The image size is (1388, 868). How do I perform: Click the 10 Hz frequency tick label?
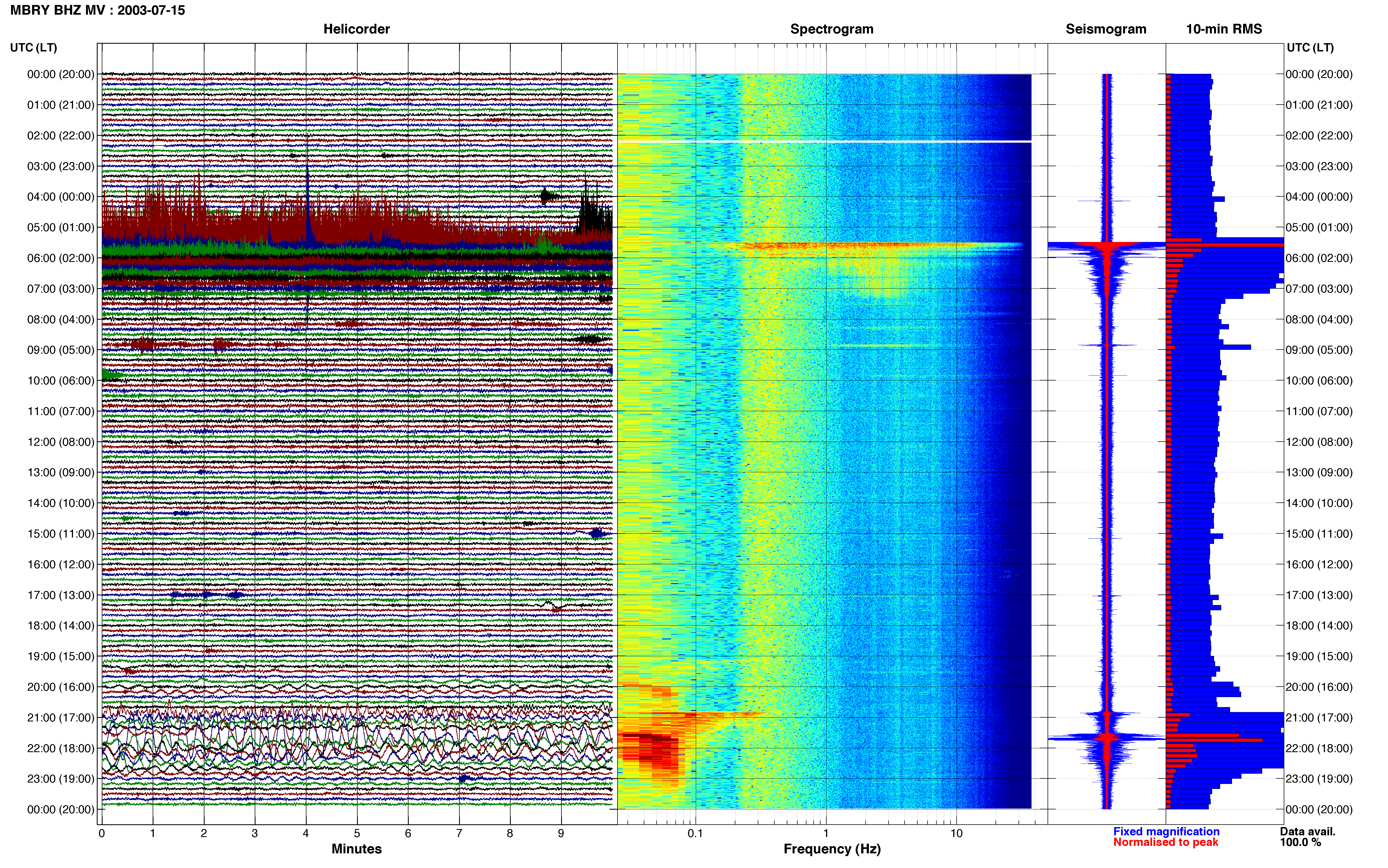[x=956, y=833]
